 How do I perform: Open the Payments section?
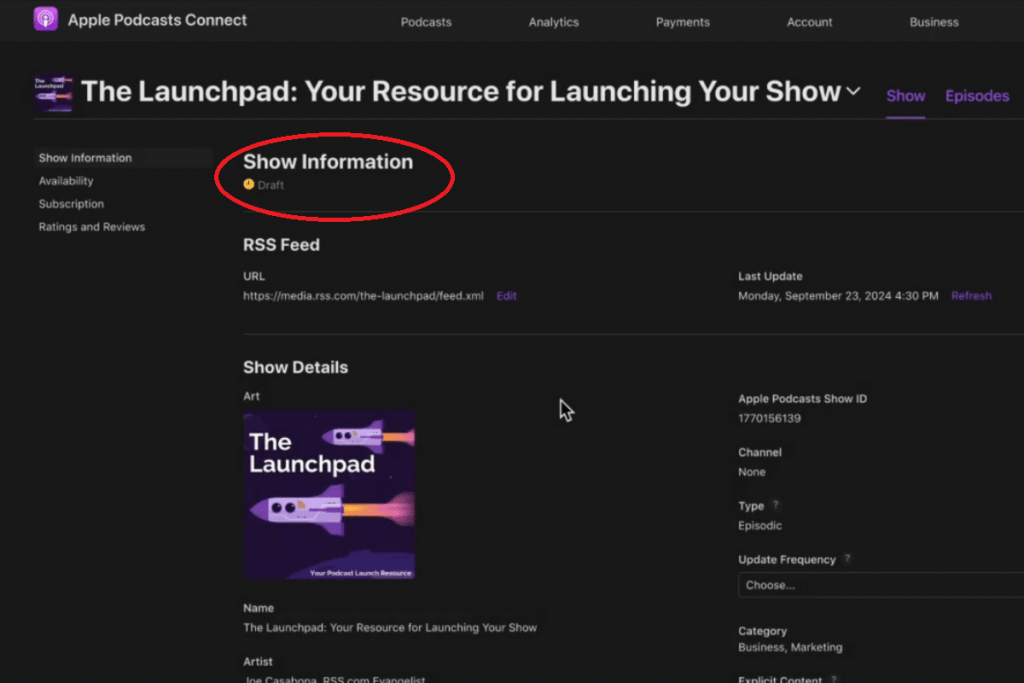pos(683,22)
